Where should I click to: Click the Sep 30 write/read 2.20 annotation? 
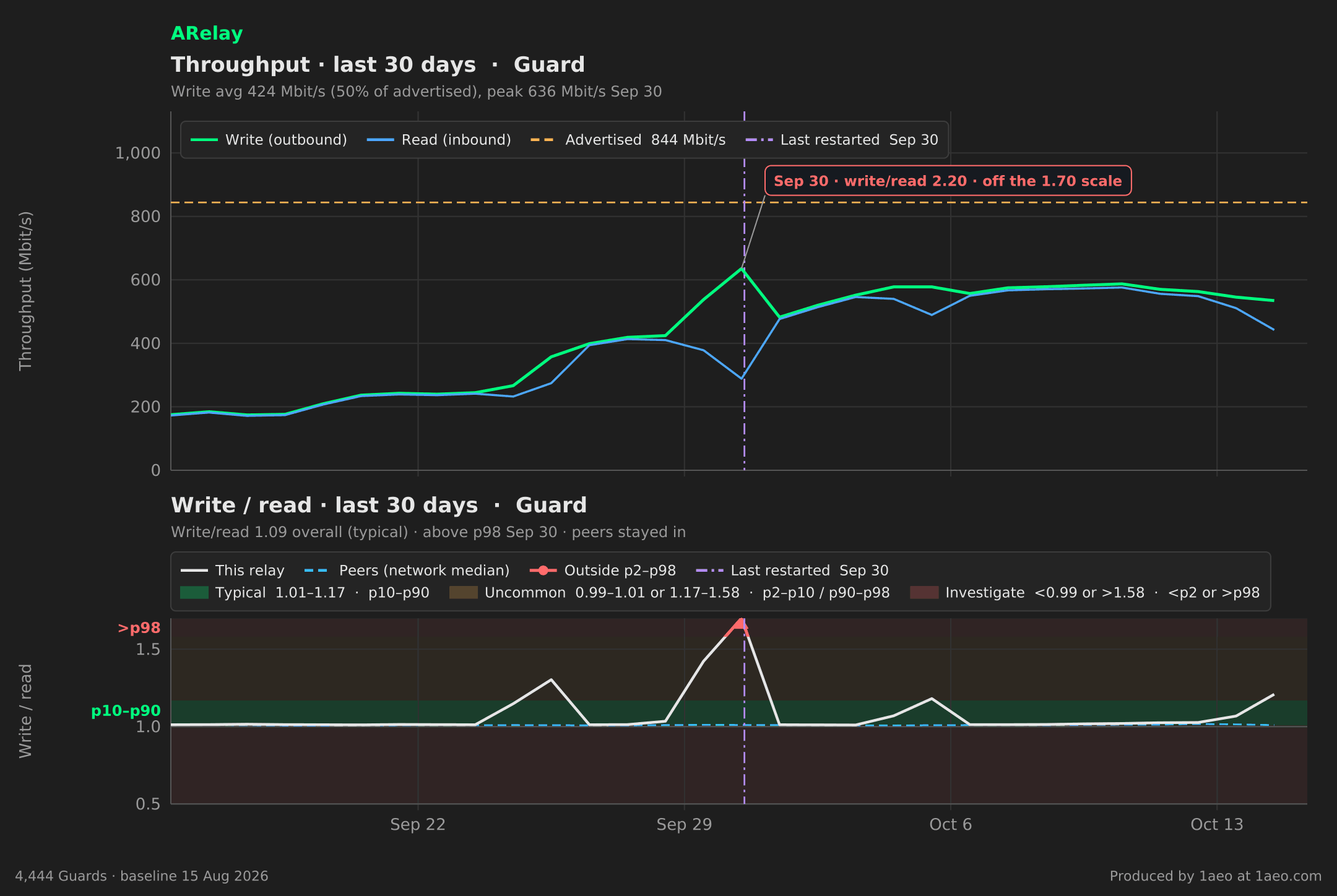948,181
